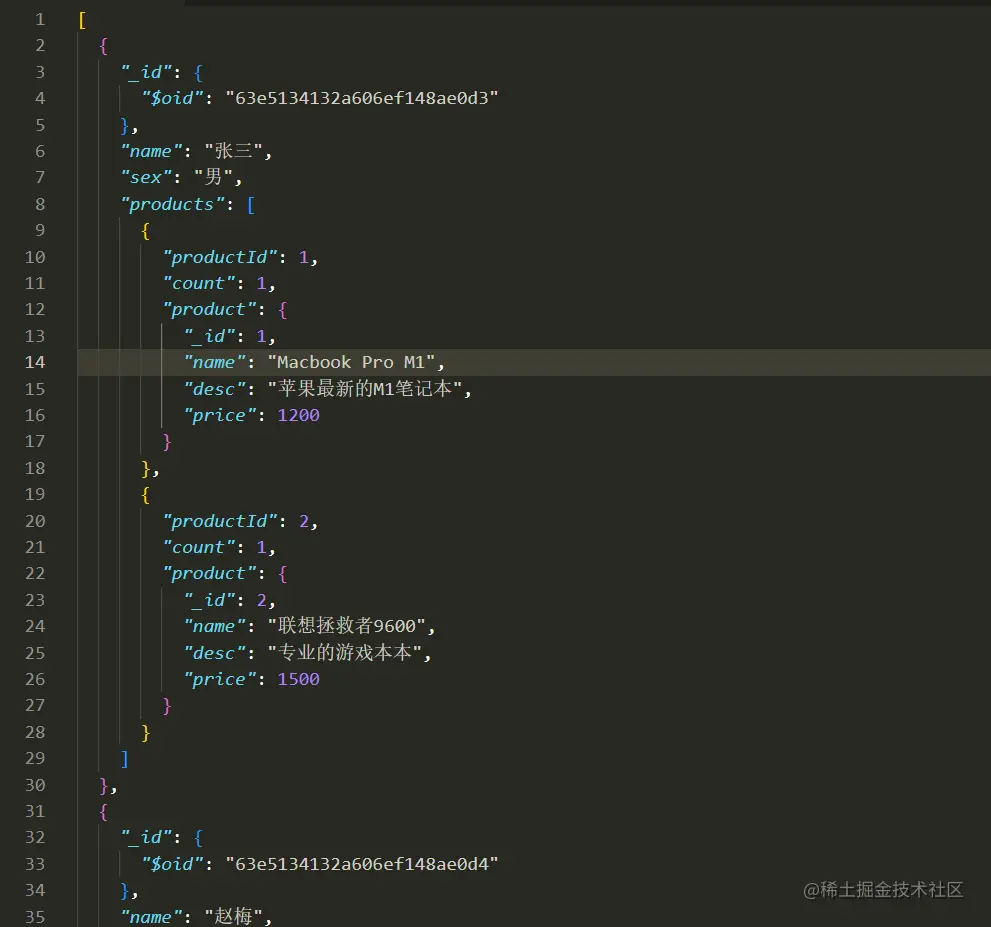Click the price value 1500

point(298,679)
